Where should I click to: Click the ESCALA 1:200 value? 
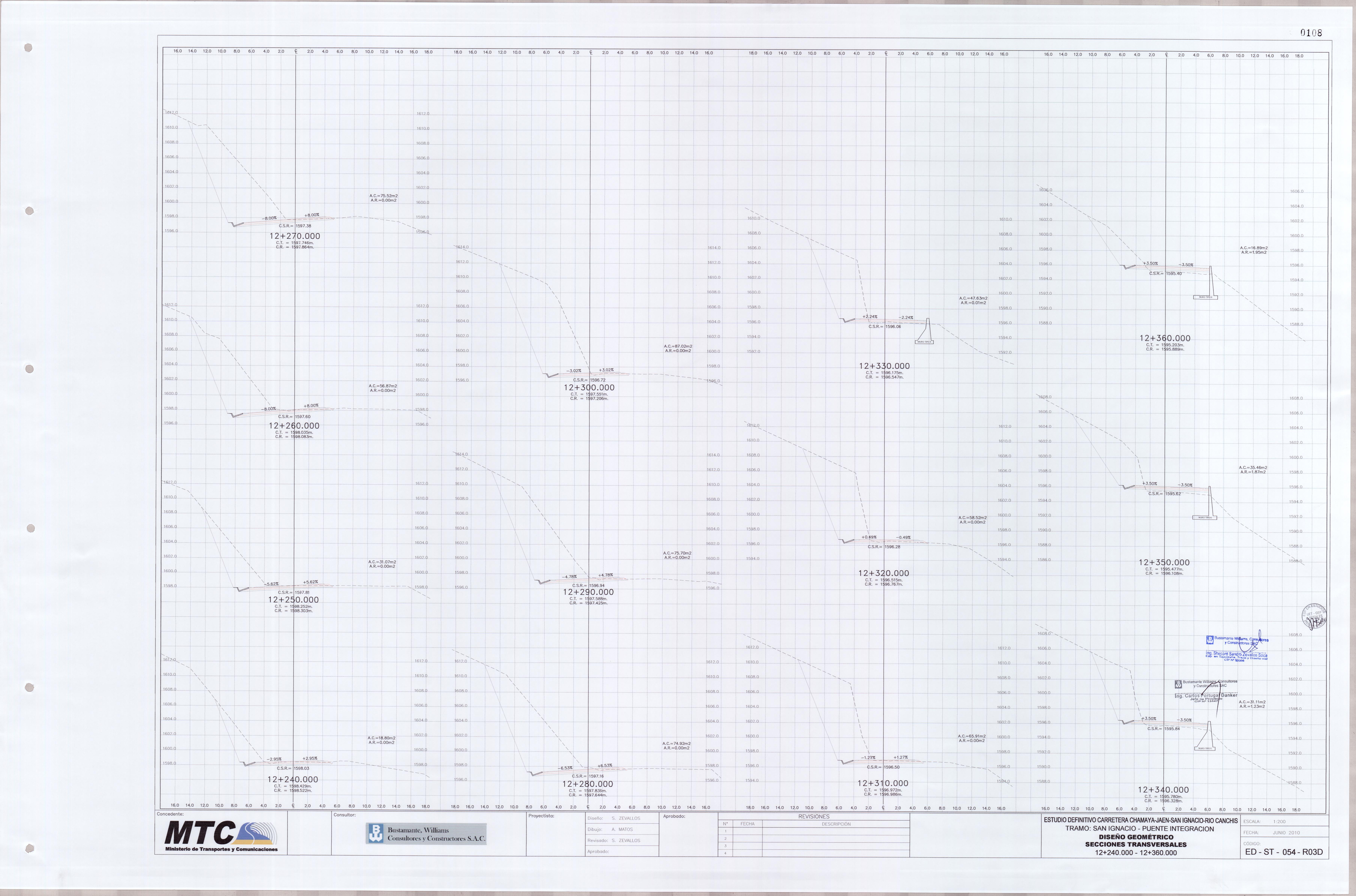pos(1279,822)
